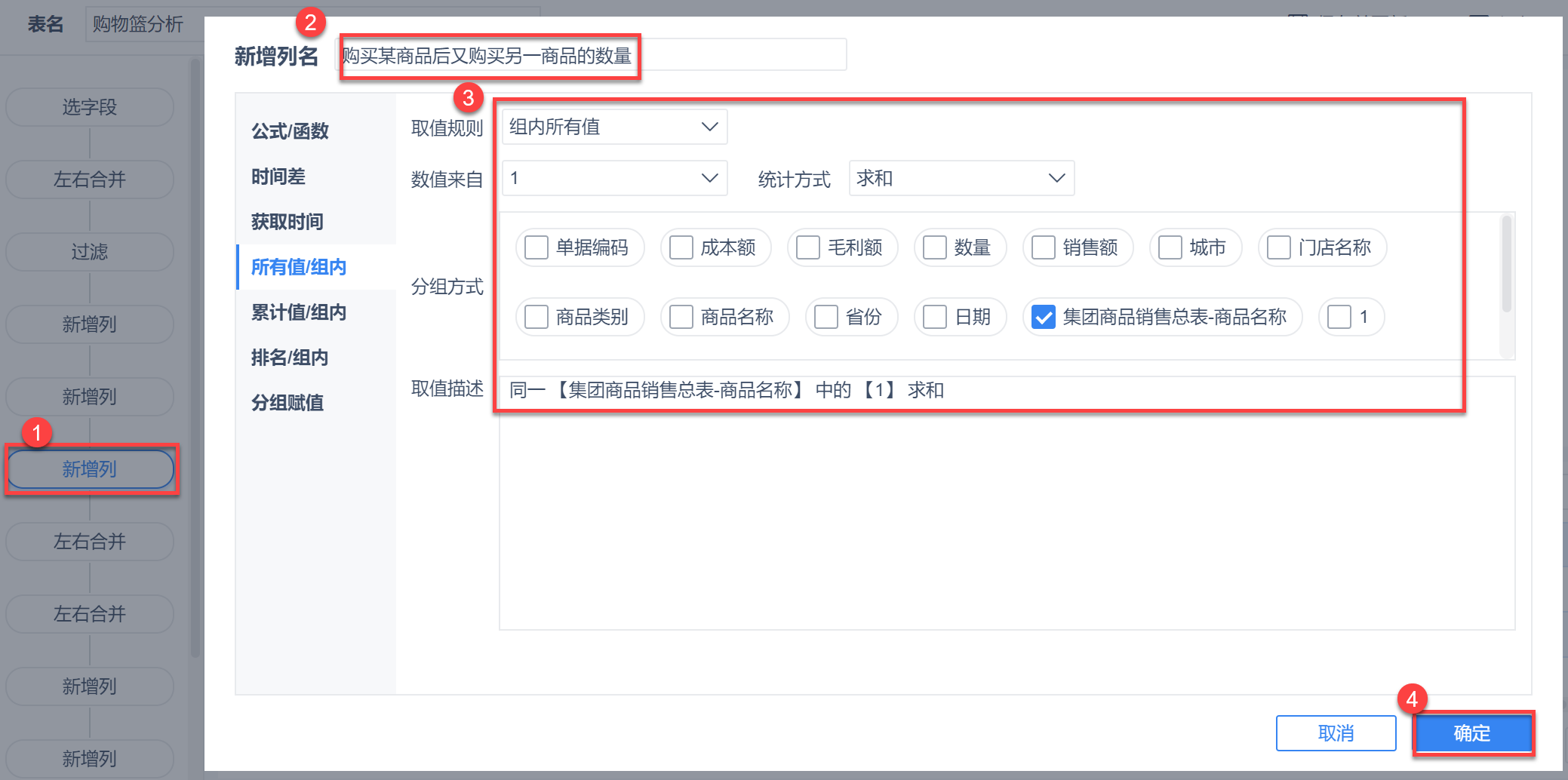Check the grouping option labeled 1
Screen dimensions: 1568x780
[1339, 317]
